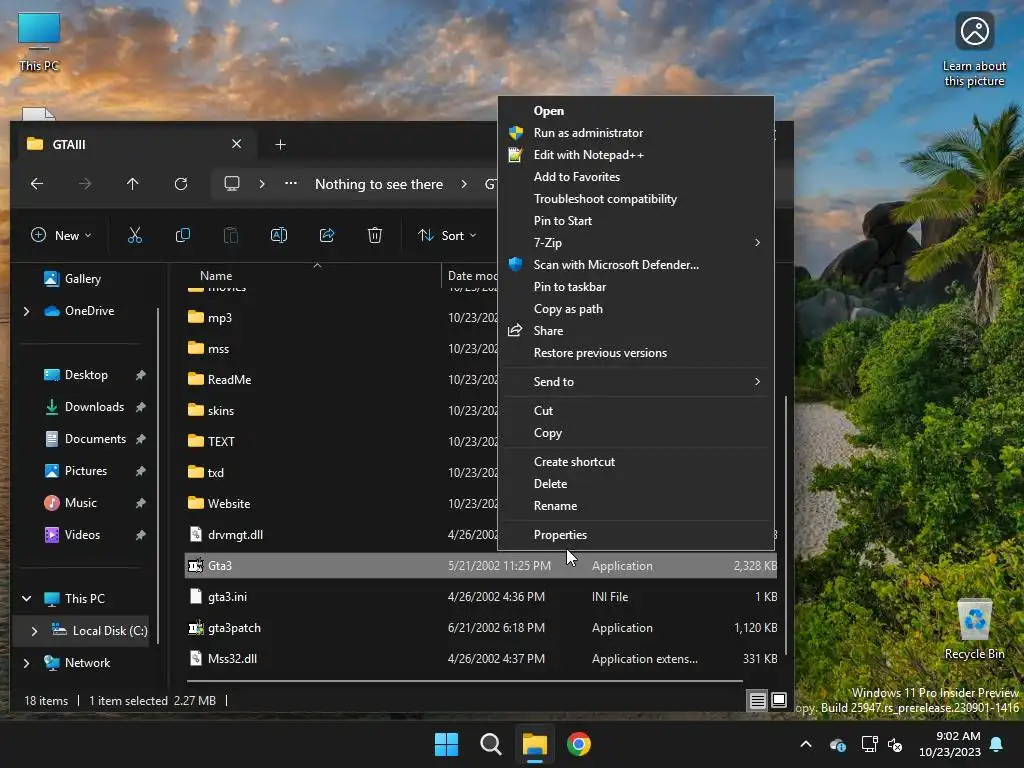Viewport: 1024px width, 768px height.
Task: Select the skins folder
Action: tap(220, 411)
